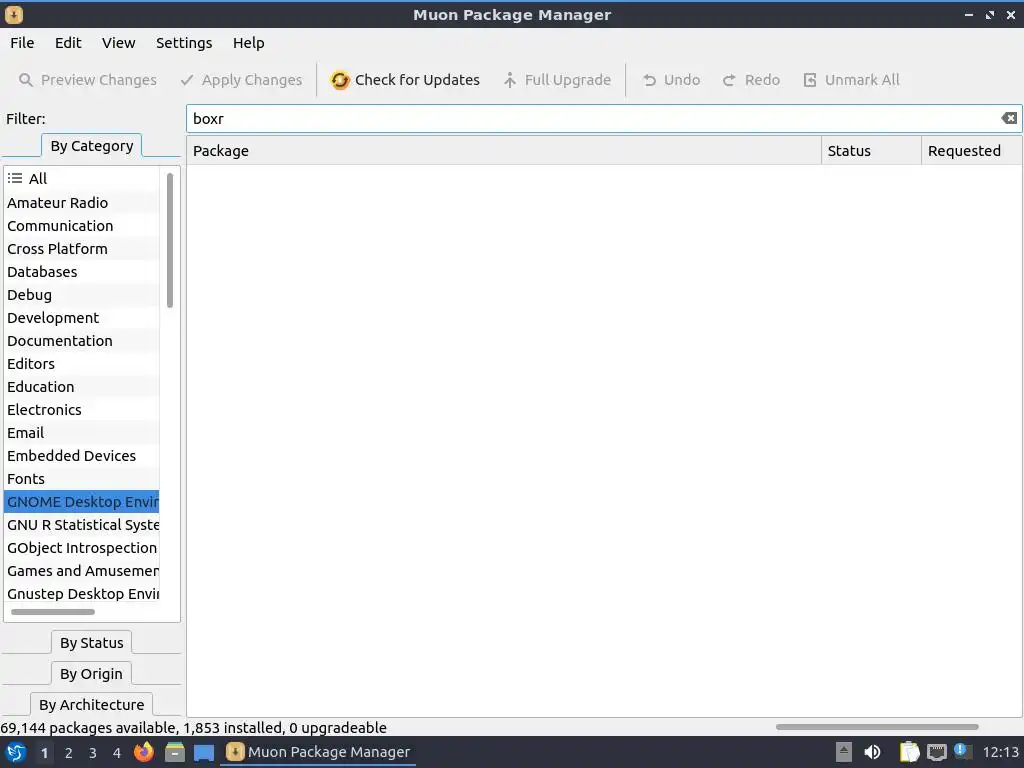Click the Undo toolbar button

pos(671,80)
